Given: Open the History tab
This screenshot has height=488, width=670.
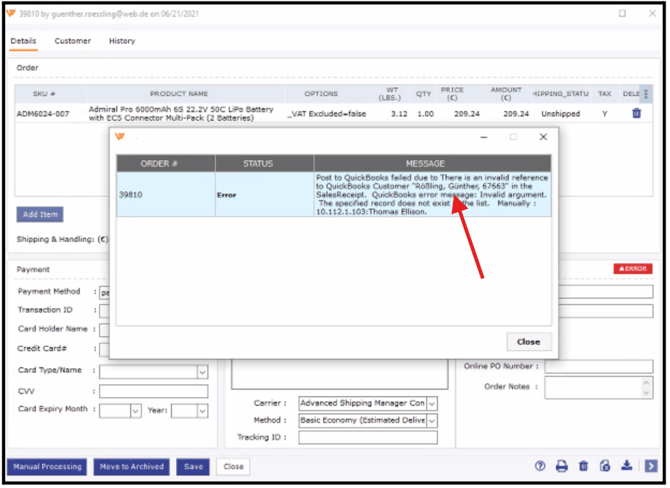Looking at the screenshot, I should [x=122, y=41].
